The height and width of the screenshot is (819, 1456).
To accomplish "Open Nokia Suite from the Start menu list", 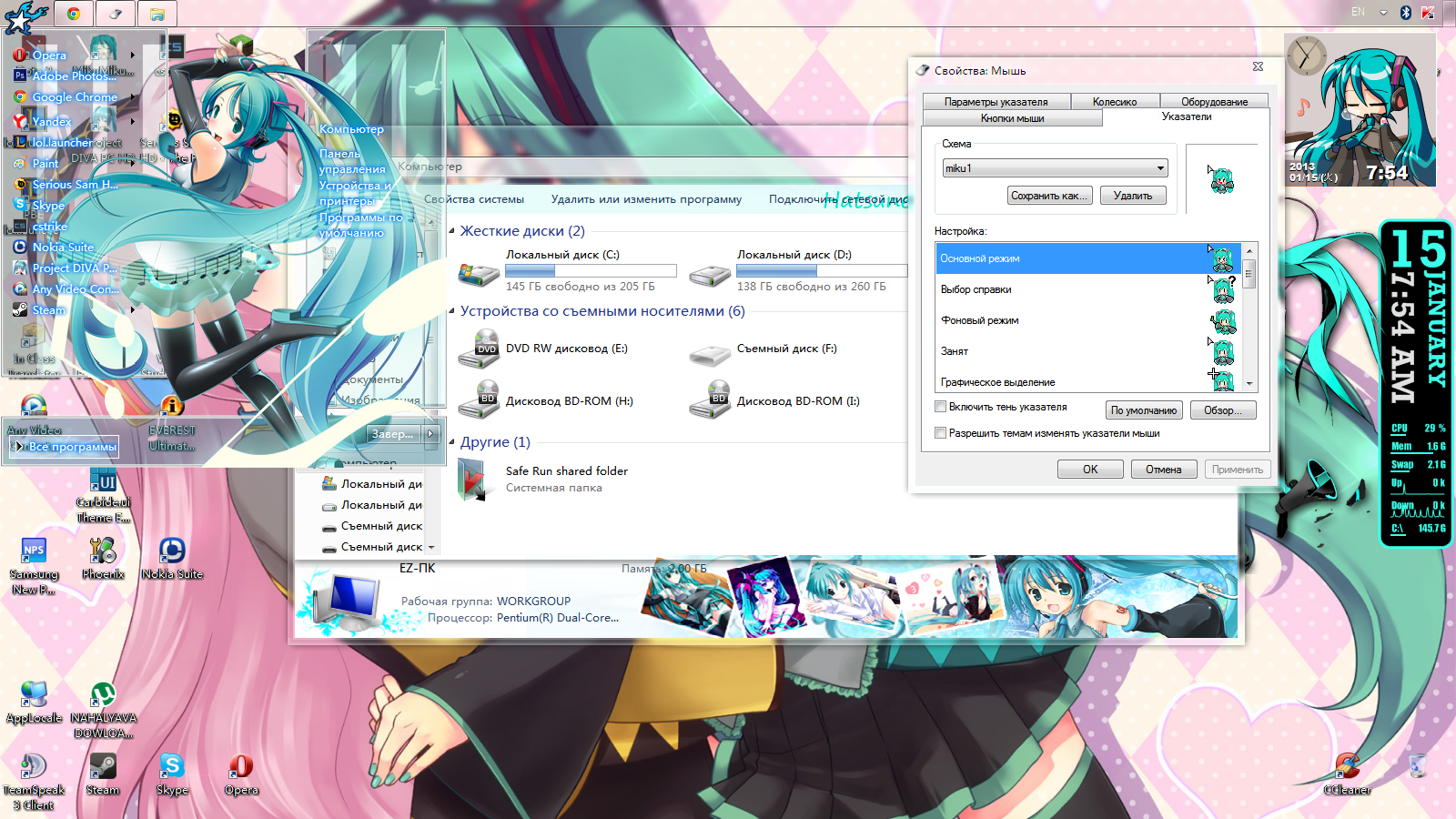I will pos(54,248).
